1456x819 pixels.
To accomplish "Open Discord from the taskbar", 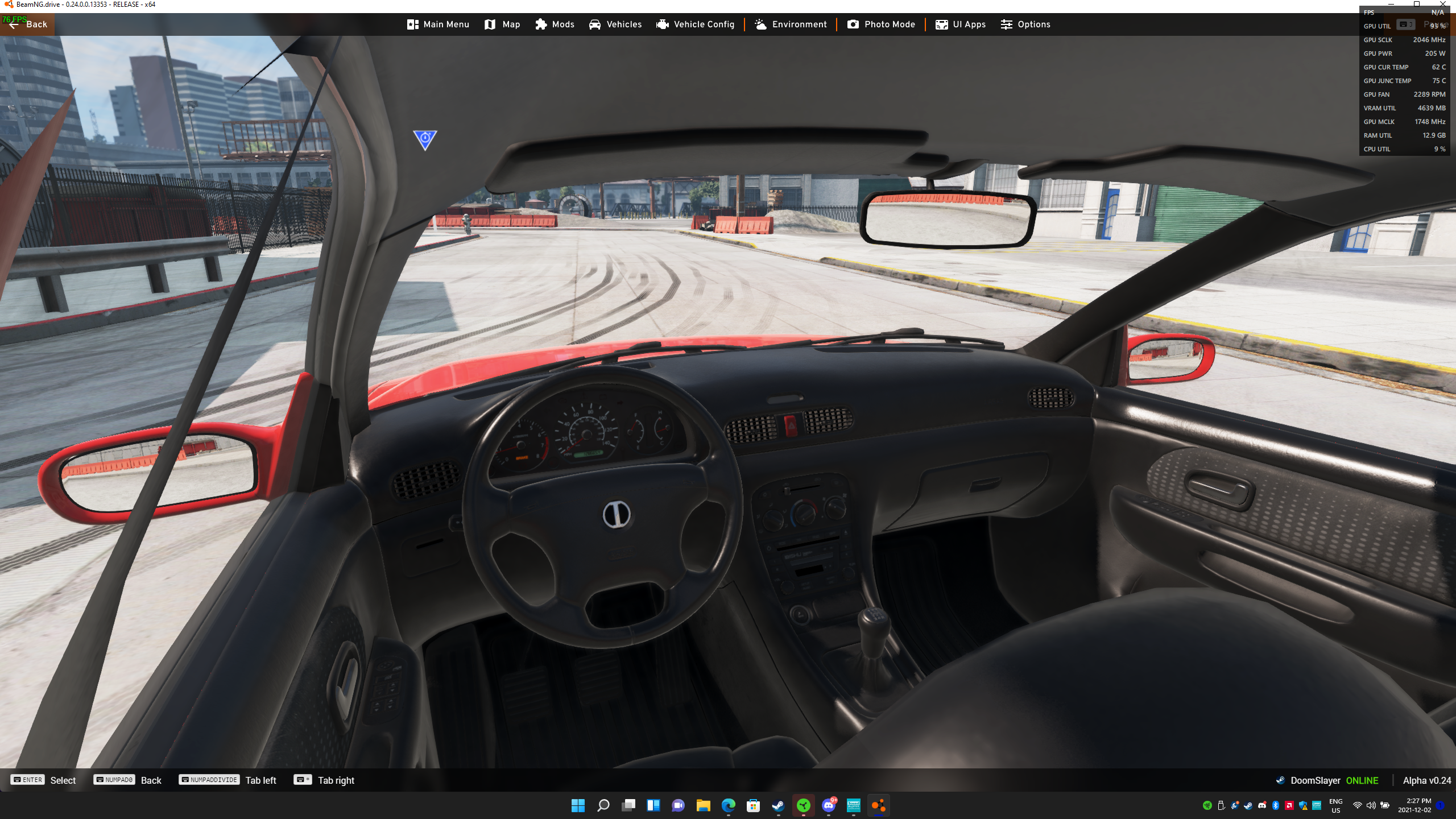I will click(x=829, y=805).
